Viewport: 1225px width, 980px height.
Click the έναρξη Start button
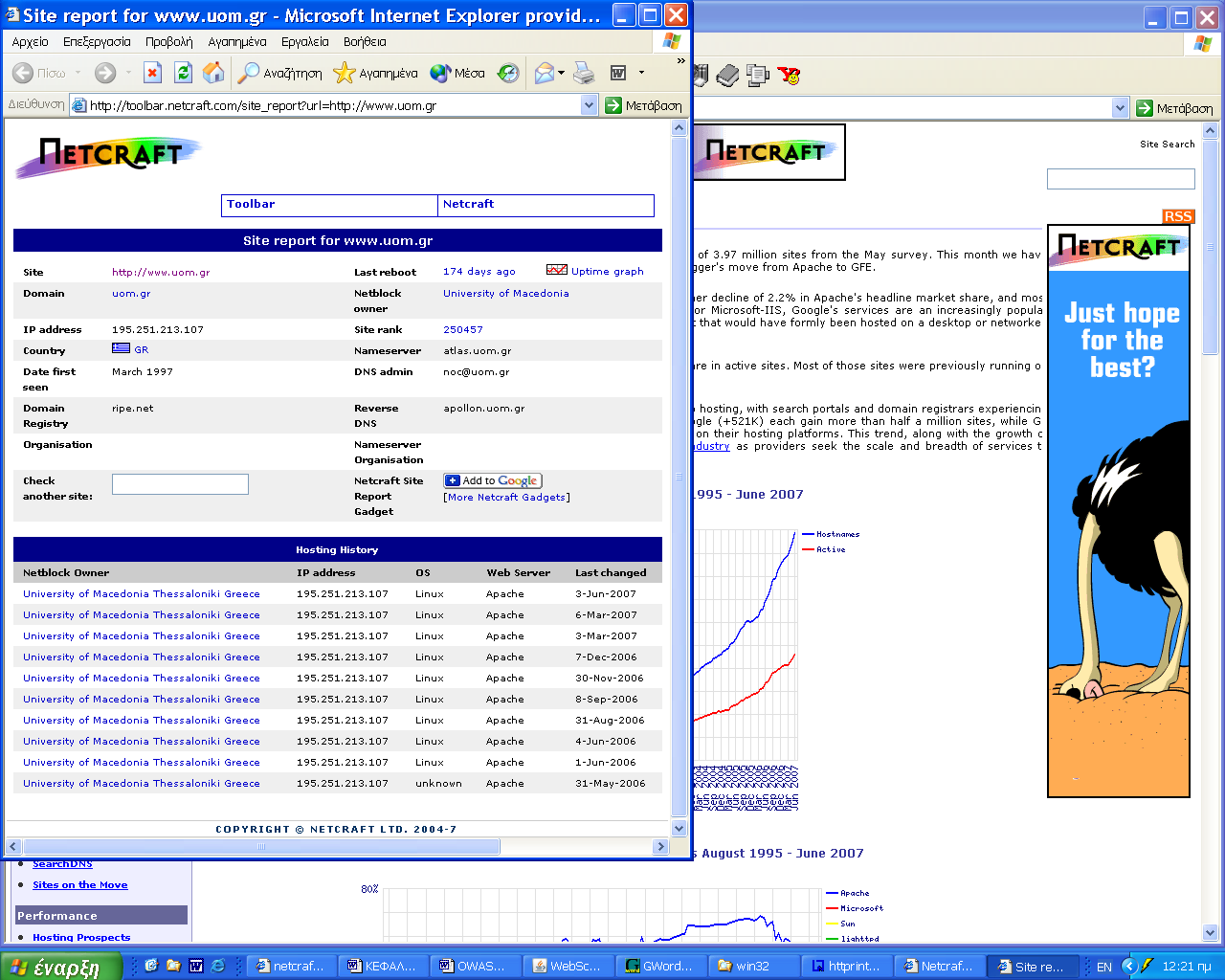click(60, 967)
